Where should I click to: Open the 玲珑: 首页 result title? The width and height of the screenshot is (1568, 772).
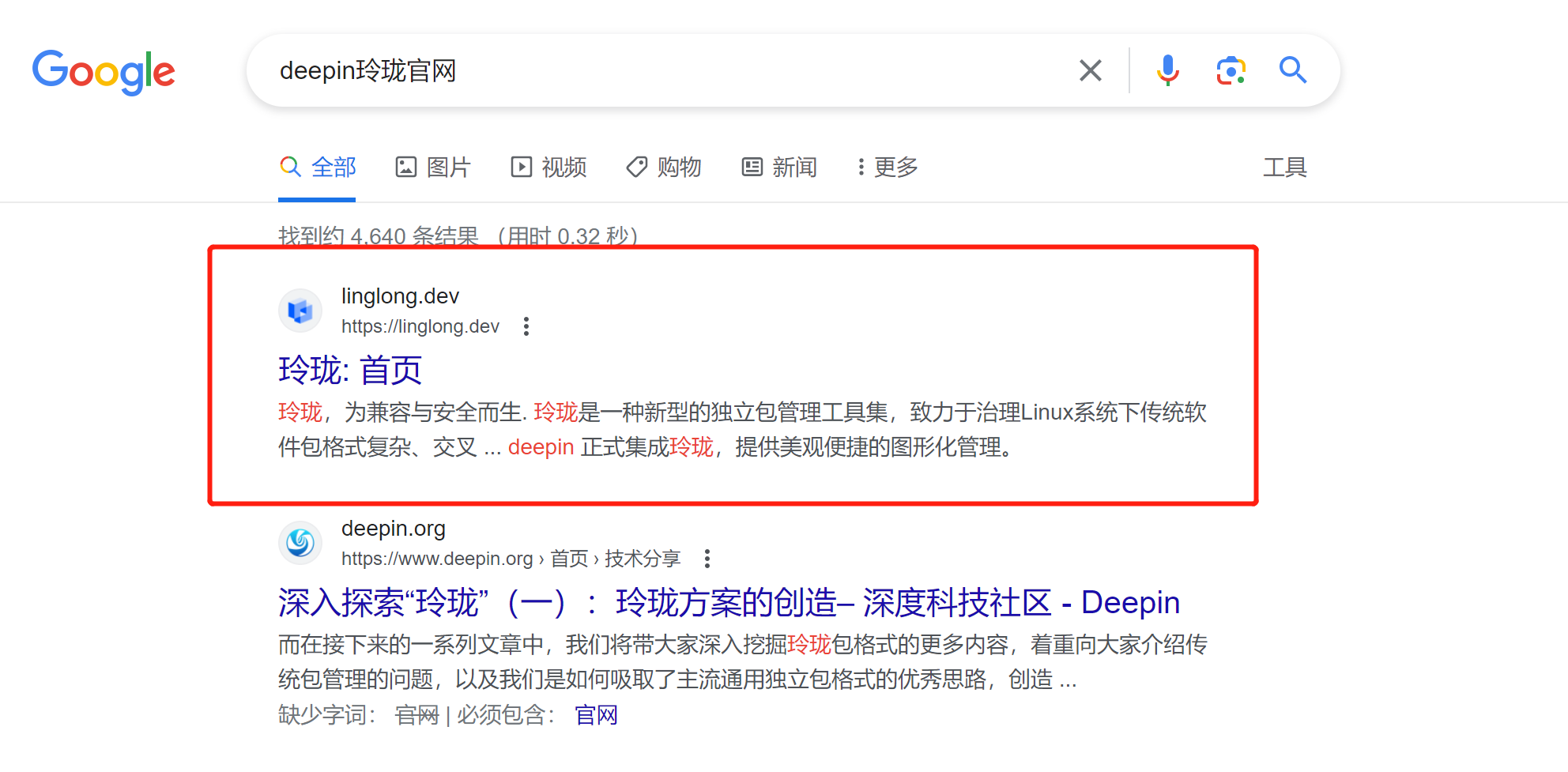pos(350,370)
